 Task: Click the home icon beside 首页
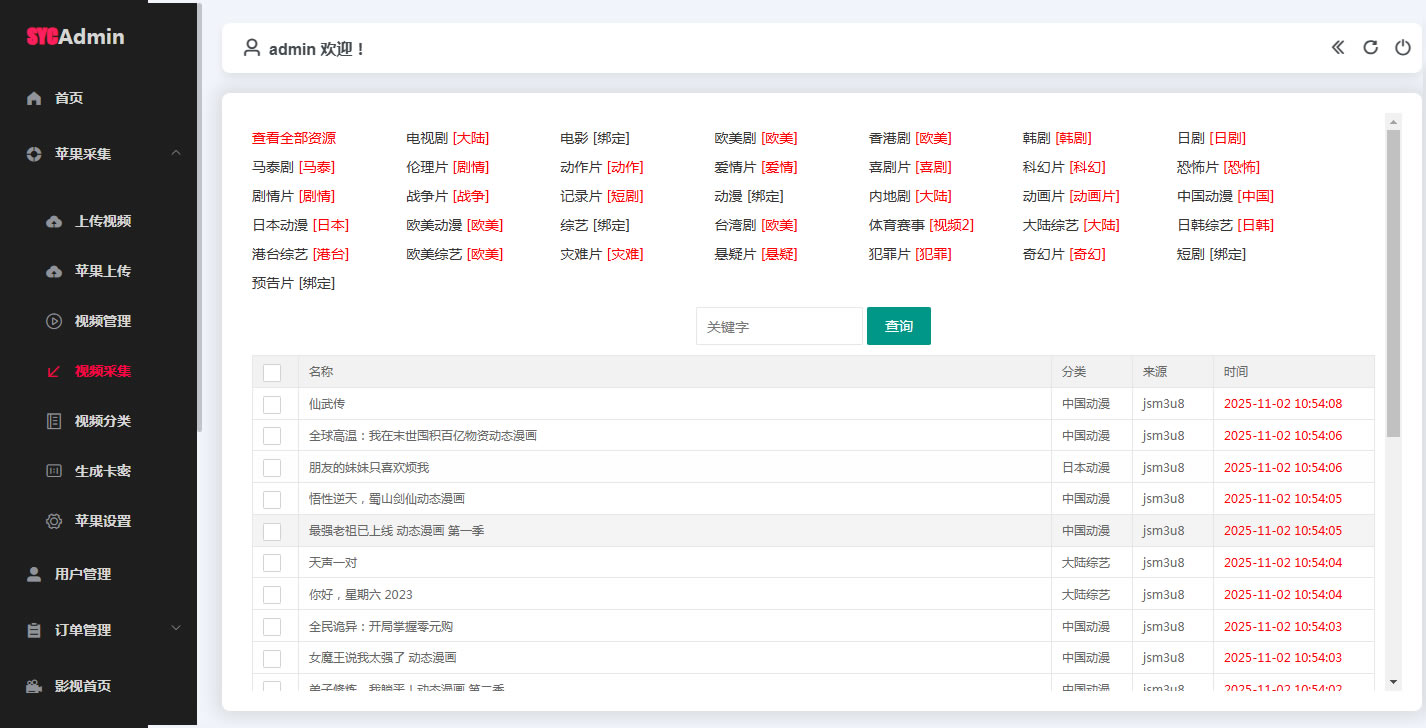[34, 98]
